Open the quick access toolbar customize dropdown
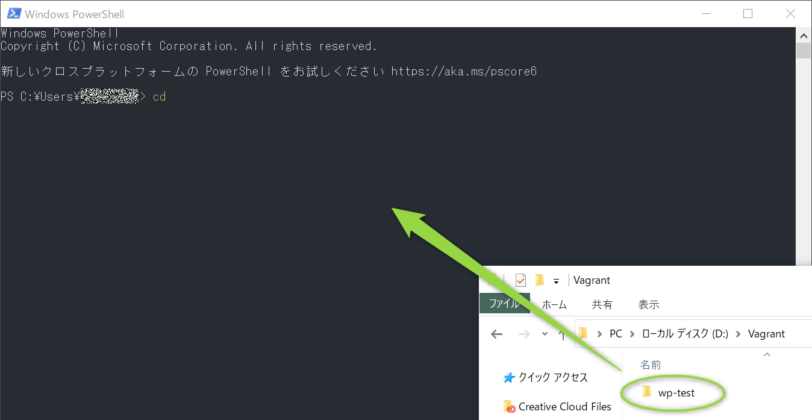Screen dimensions: 812x420 (556, 282)
